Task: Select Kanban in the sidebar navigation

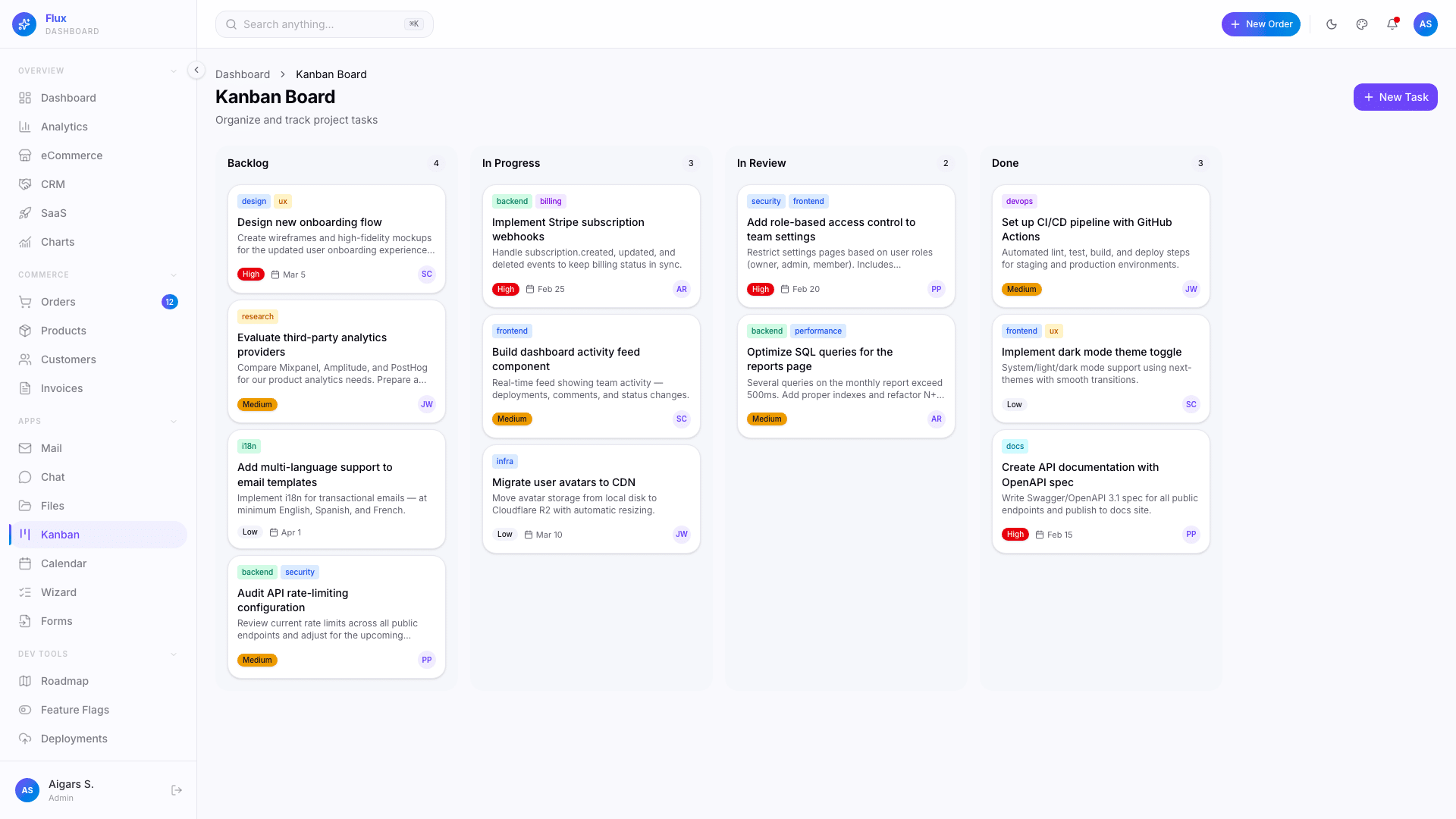Action: [60, 535]
